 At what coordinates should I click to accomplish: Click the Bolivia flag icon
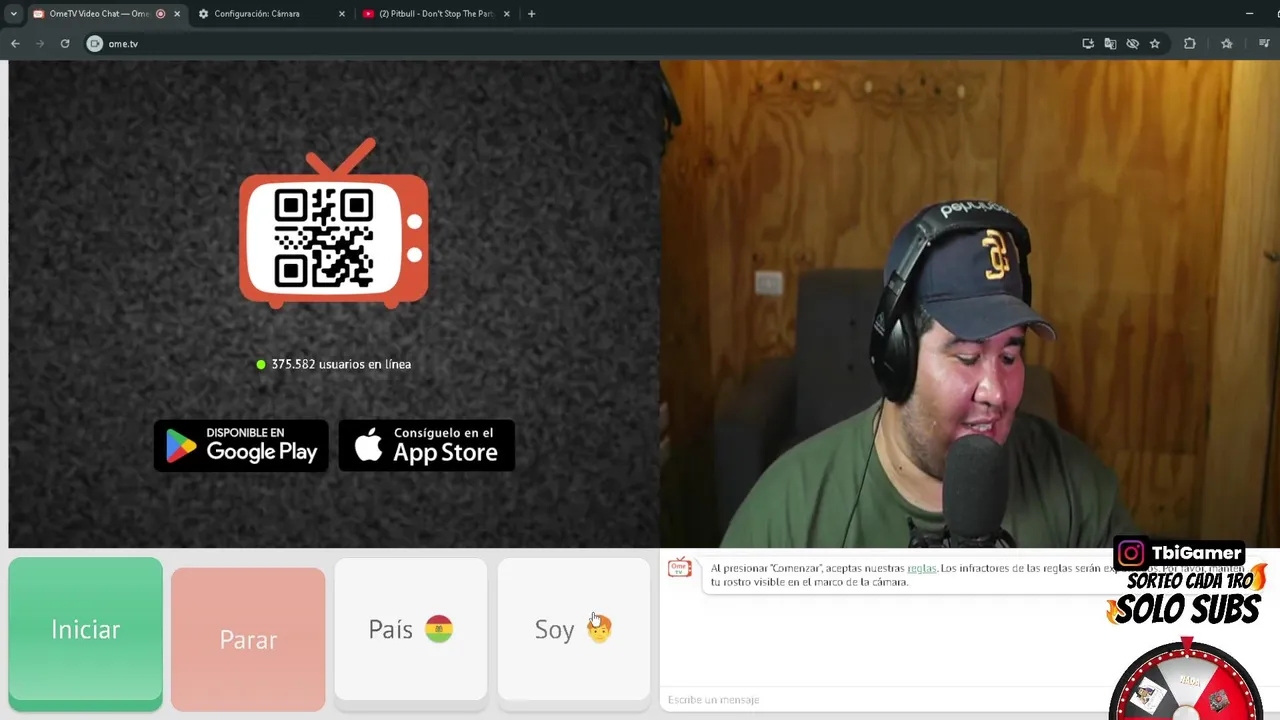point(439,629)
